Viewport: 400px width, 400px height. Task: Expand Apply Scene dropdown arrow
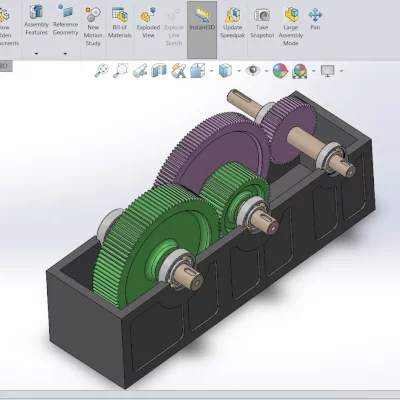tap(313, 71)
